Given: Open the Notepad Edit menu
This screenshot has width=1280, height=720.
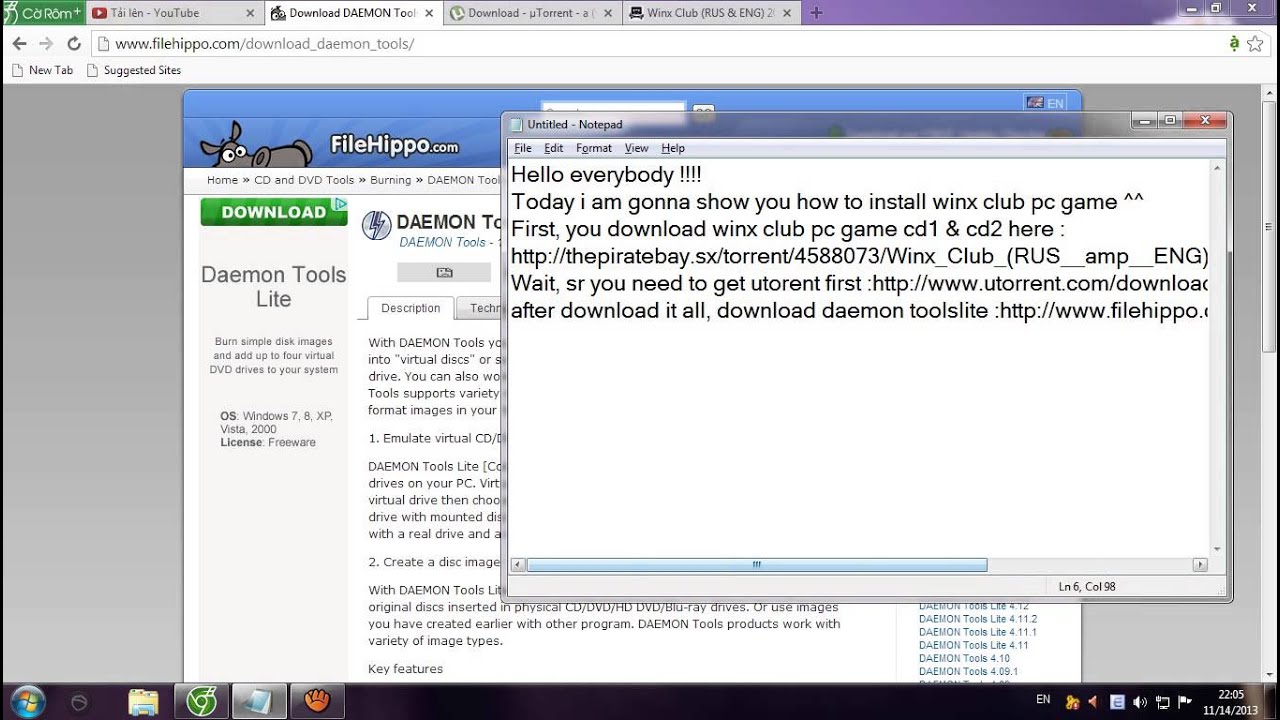Looking at the screenshot, I should click(x=553, y=148).
